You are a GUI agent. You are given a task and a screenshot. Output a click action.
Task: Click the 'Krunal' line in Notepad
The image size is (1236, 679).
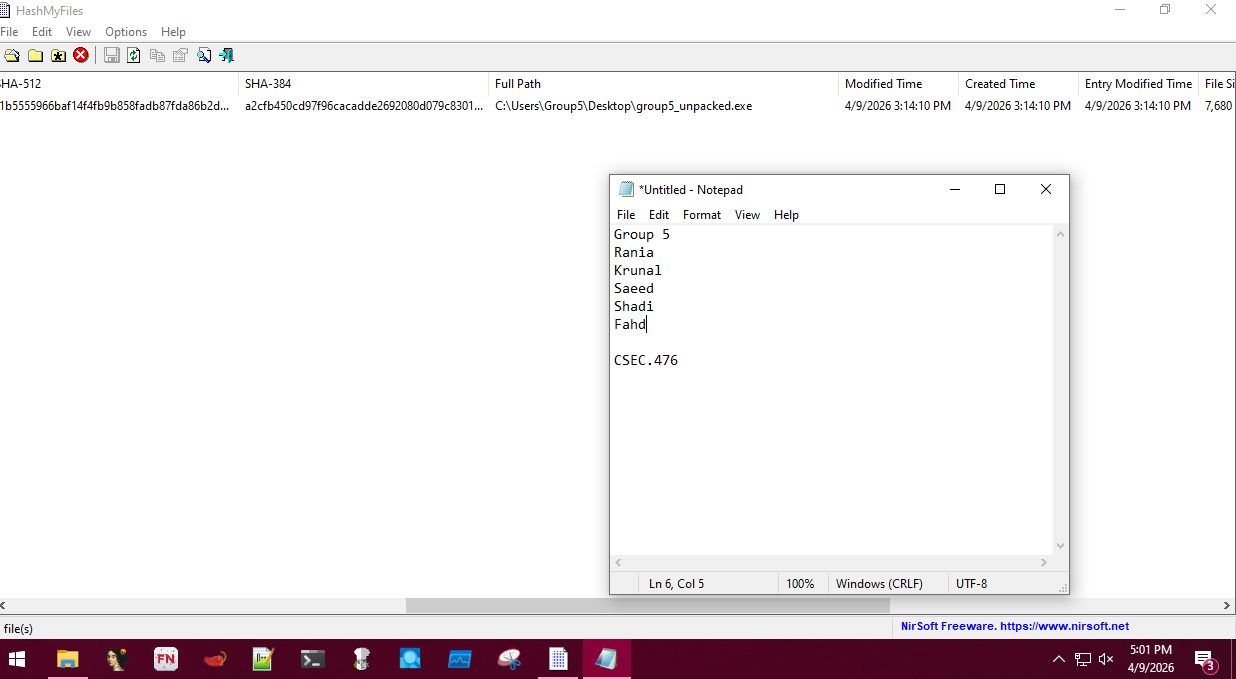(638, 271)
